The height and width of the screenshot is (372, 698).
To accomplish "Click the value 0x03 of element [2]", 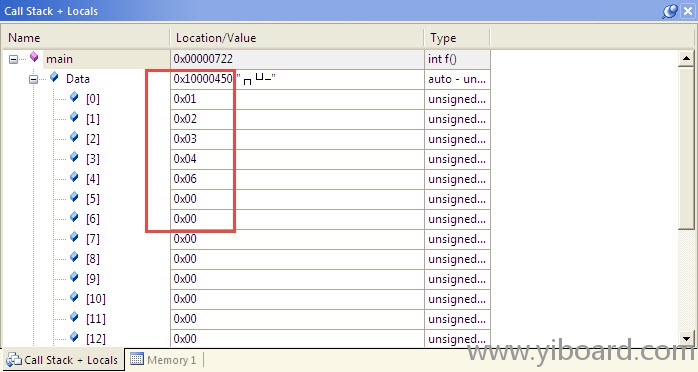I will (x=185, y=139).
